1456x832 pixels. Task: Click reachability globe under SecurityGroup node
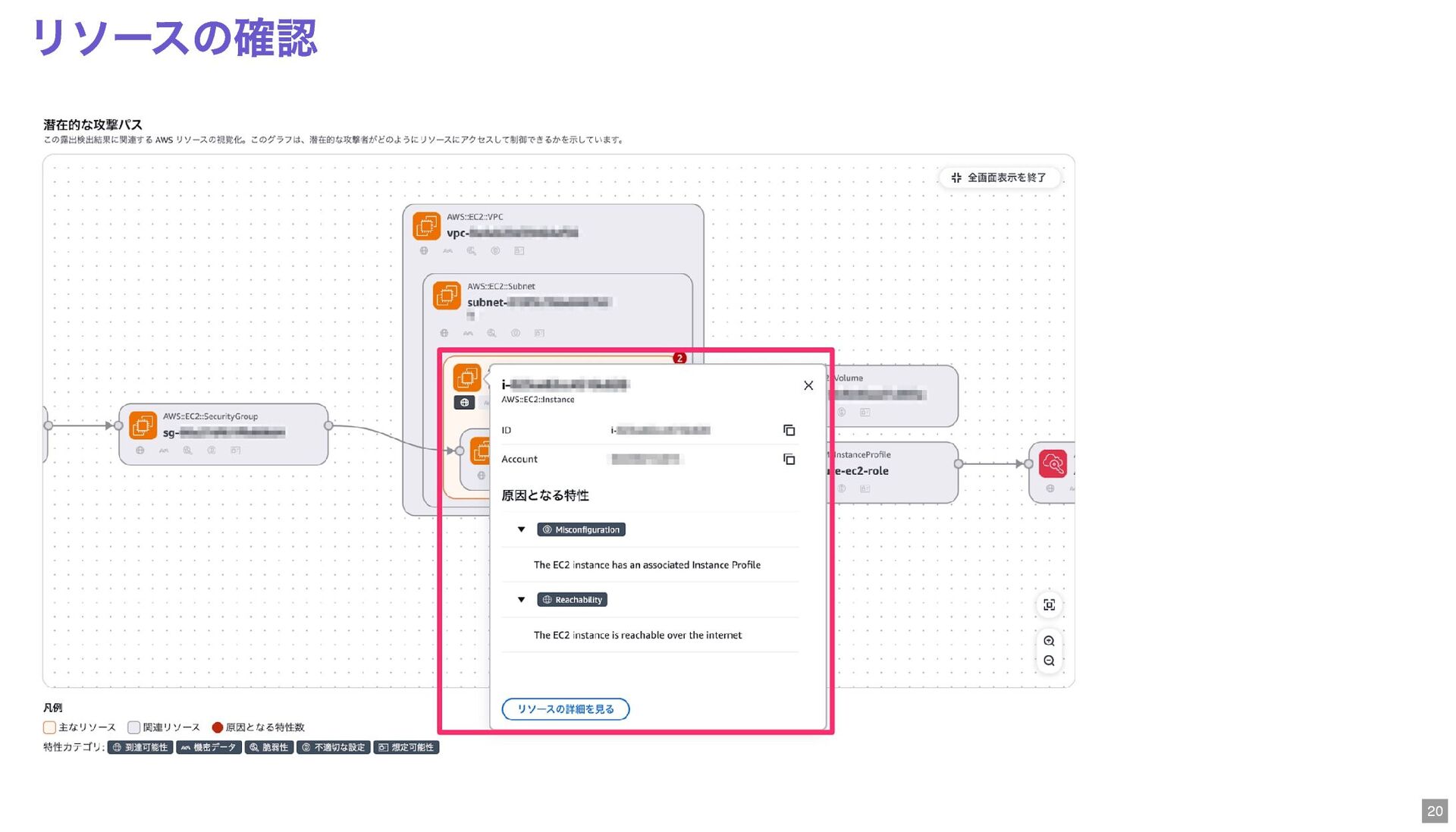[140, 451]
